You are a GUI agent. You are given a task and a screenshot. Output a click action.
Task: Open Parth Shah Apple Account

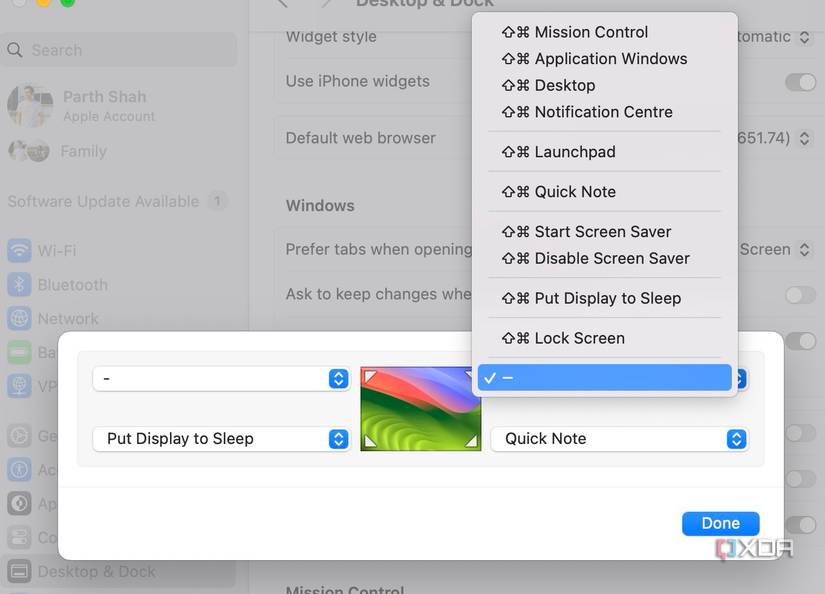click(x=82, y=105)
